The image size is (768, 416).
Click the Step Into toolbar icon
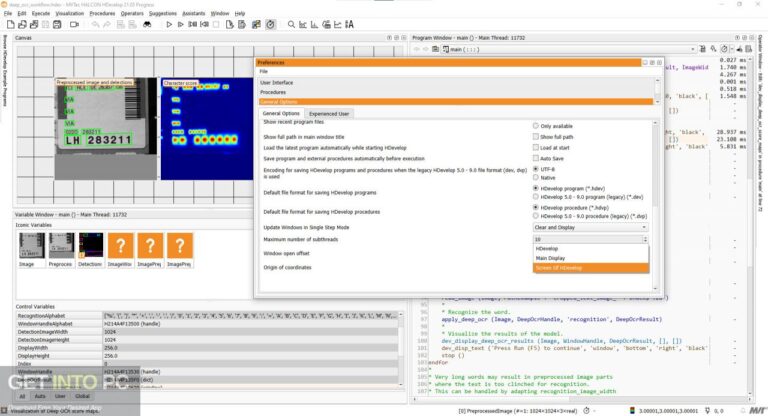(192, 24)
